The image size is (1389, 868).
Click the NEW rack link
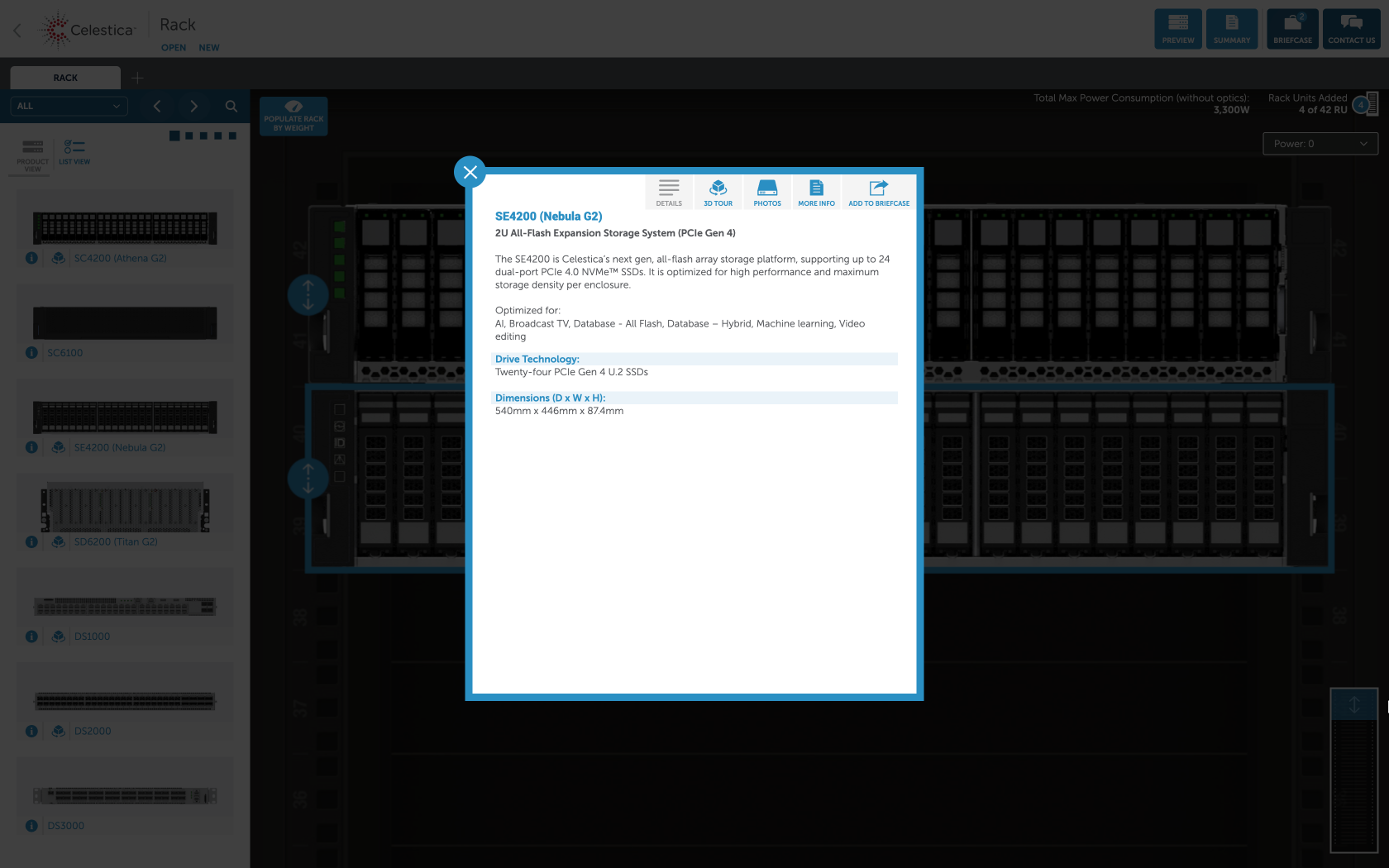pos(208,48)
